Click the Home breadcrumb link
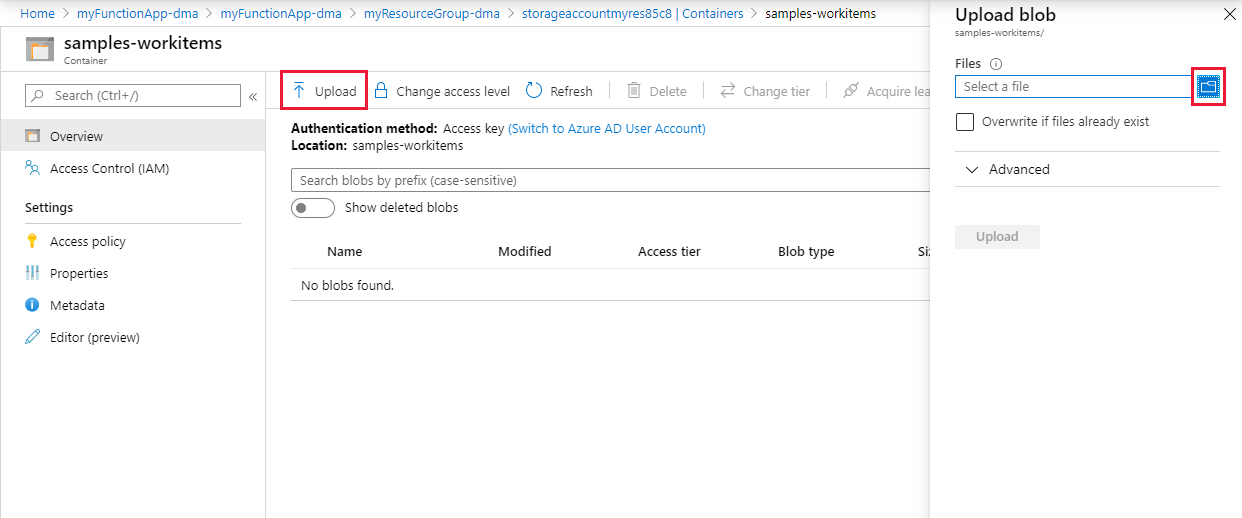The width and height of the screenshot is (1242, 518). click(x=37, y=14)
